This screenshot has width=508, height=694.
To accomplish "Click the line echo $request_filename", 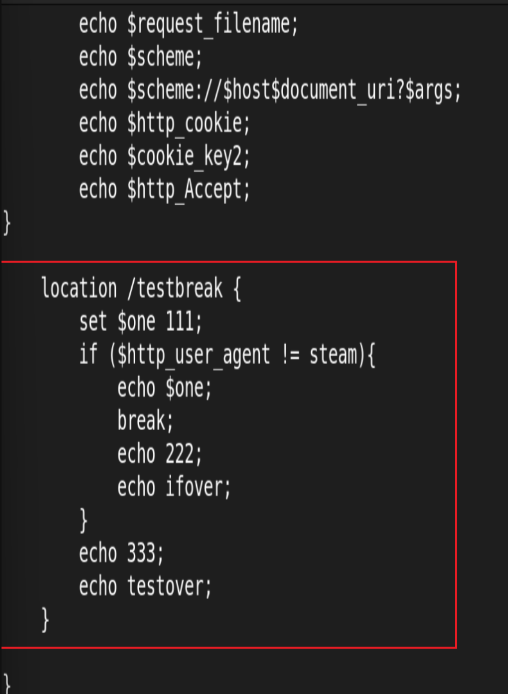I will 189,24.
